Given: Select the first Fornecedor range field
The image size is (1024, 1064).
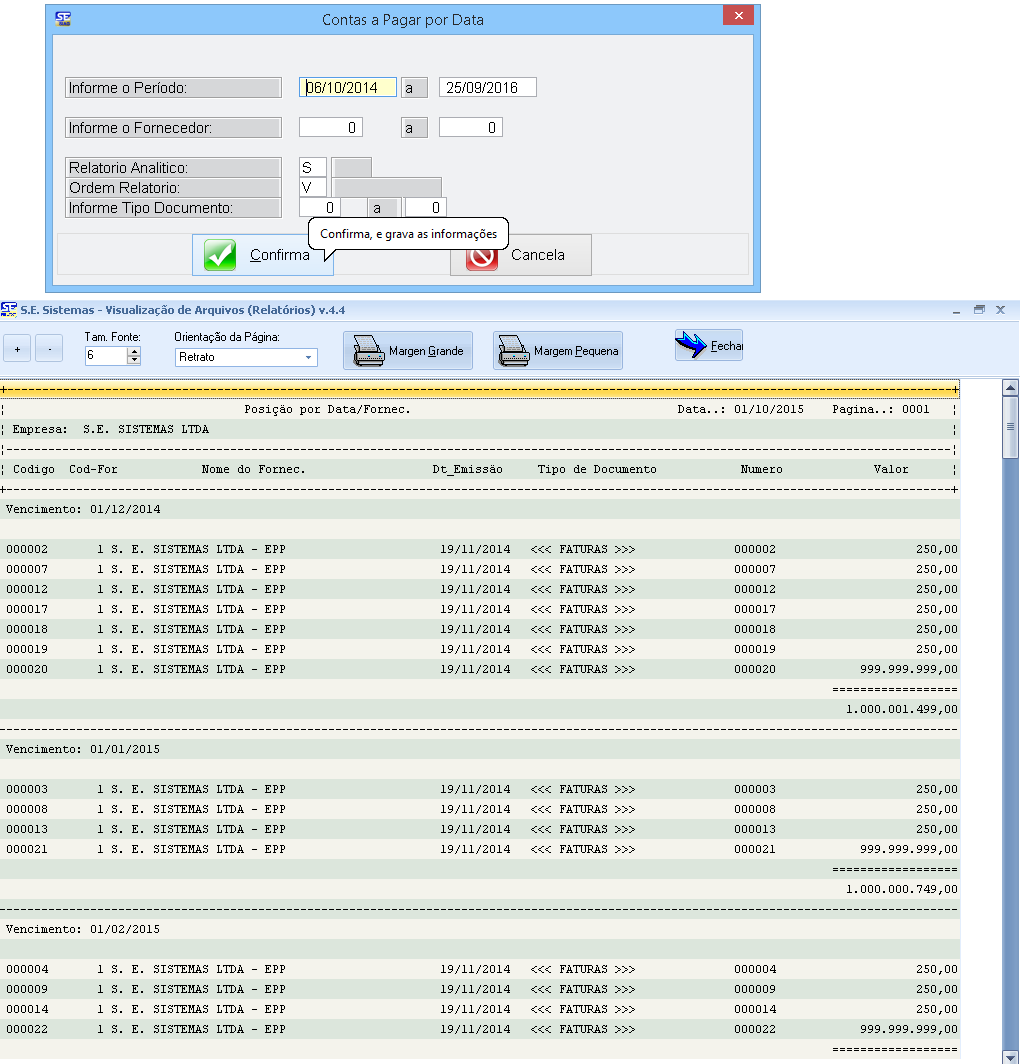Looking at the screenshot, I should (x=330, y=128).
